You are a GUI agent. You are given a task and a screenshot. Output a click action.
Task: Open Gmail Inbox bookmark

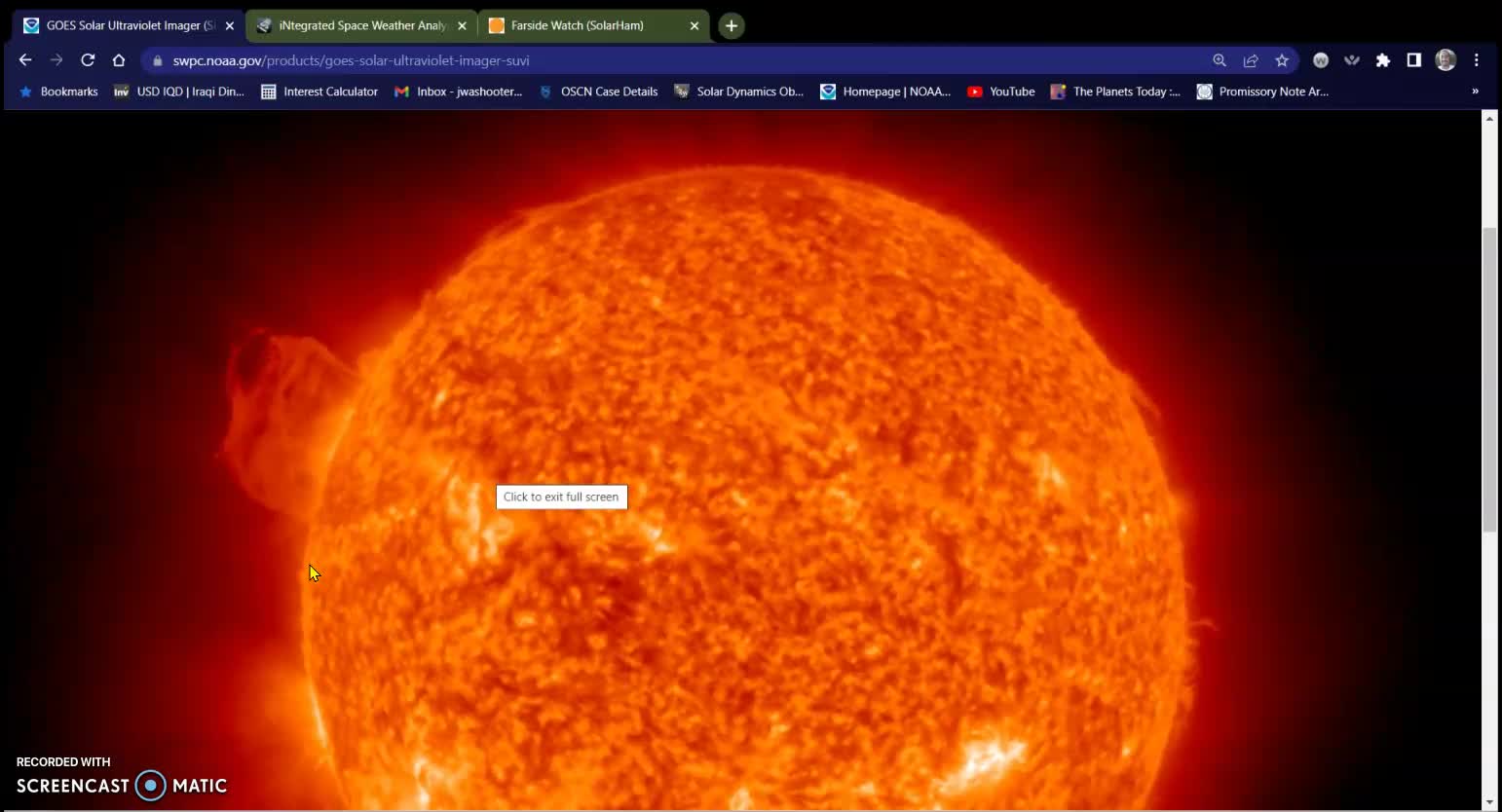(x=458, y=92)
